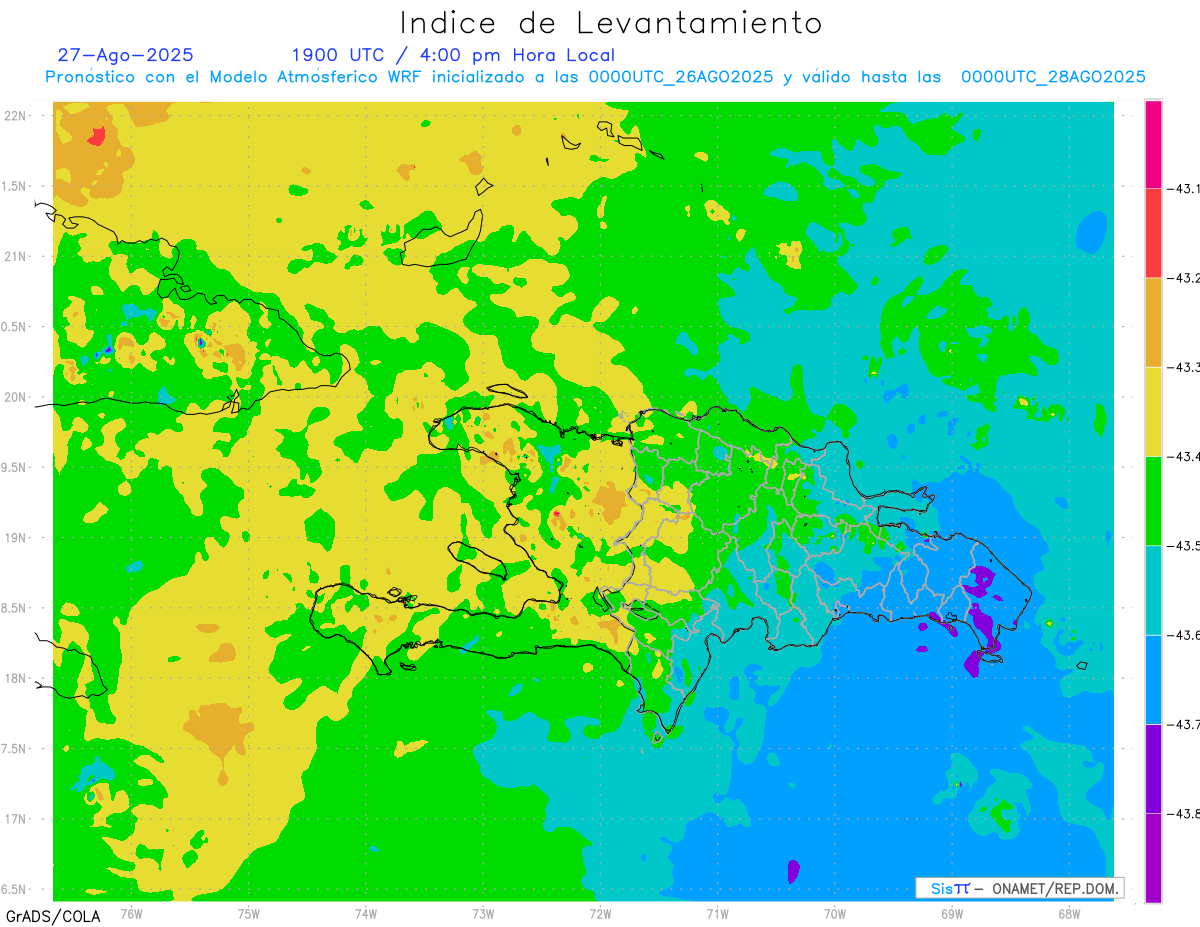Select the "-43.8" color bar value
1200x927 pixels.
pos(1183,814)
